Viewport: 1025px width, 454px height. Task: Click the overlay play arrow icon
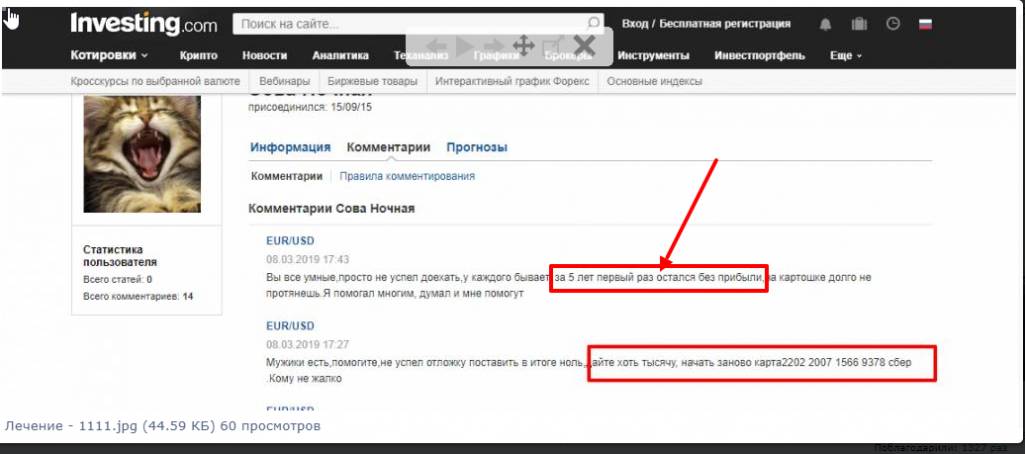pyautogui.click(x=466, y=46)
